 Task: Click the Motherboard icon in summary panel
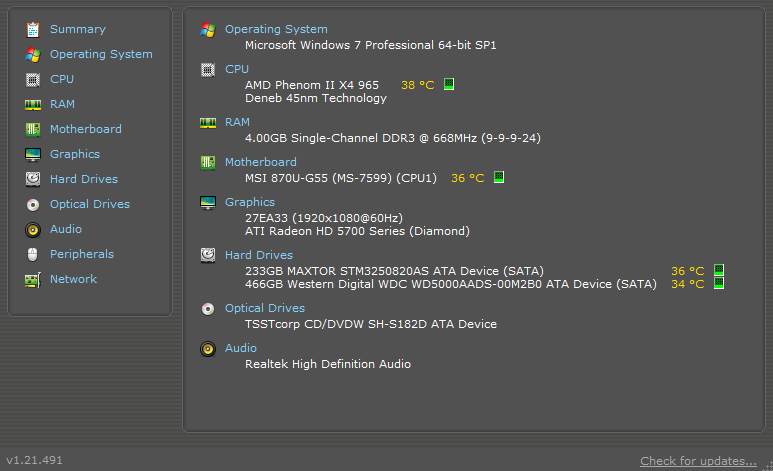(x=208, y=162)
